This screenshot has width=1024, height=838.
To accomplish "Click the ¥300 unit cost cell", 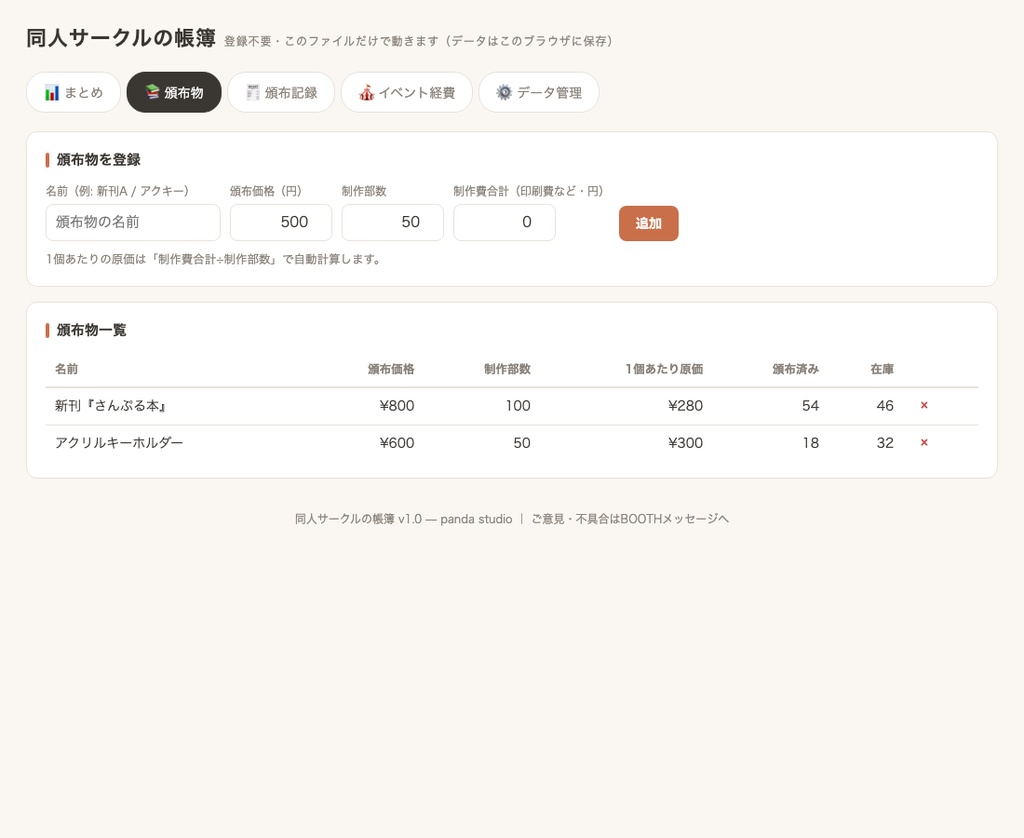I will point(685,443).
